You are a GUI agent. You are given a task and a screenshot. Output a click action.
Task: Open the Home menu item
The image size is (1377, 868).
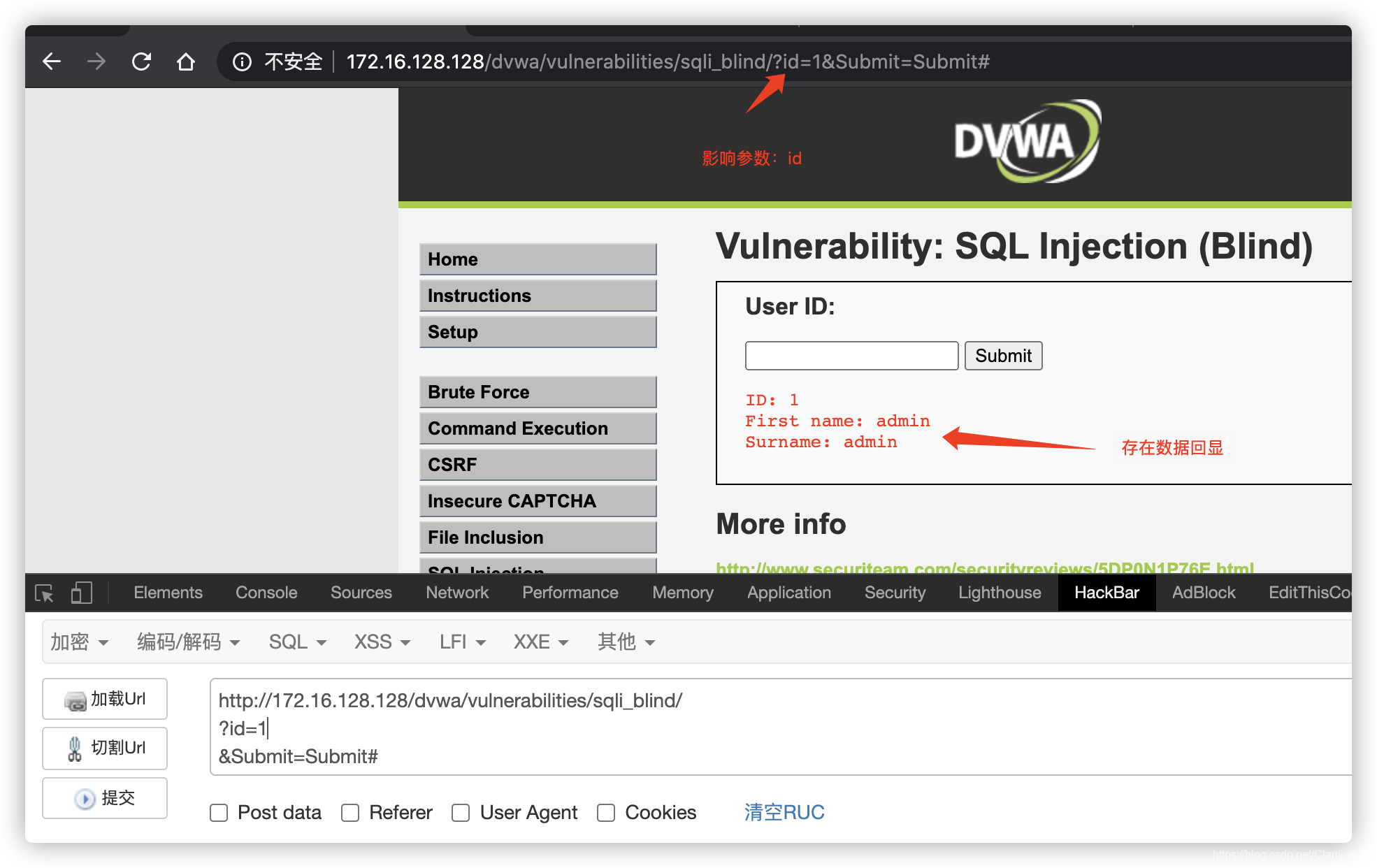click(538, 259)
